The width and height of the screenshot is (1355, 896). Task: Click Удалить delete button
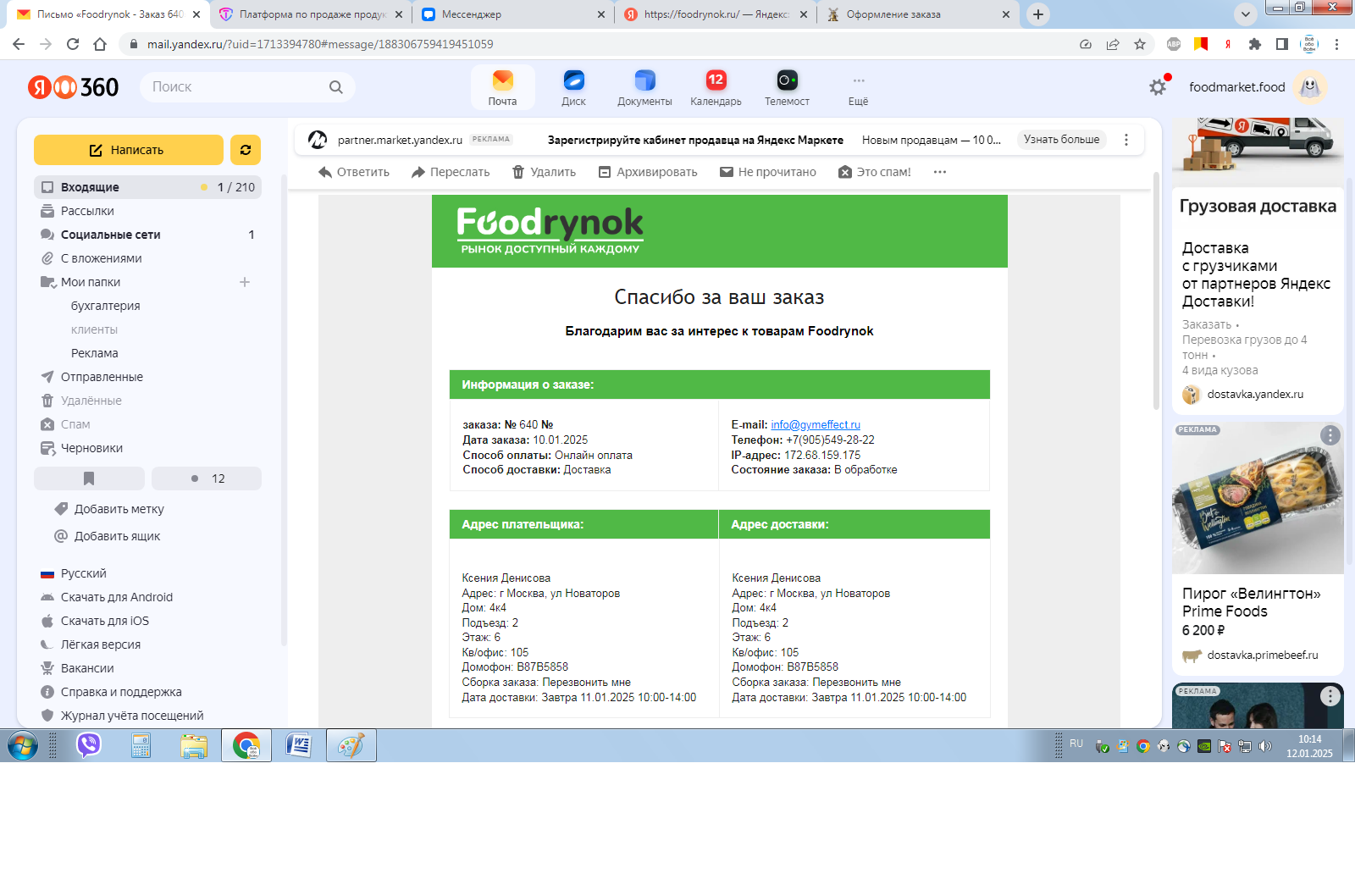[544, 172]
